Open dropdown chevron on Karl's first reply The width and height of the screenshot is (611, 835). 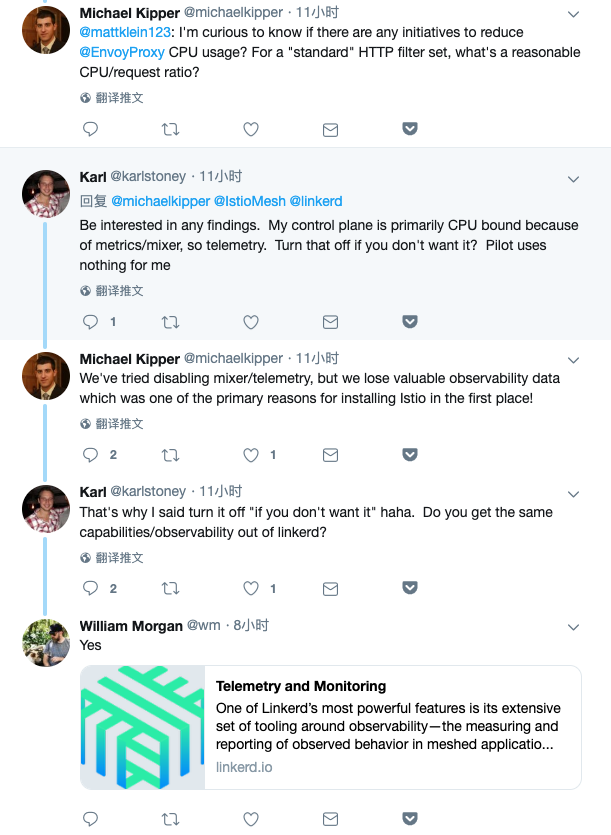tap(573, 179)
